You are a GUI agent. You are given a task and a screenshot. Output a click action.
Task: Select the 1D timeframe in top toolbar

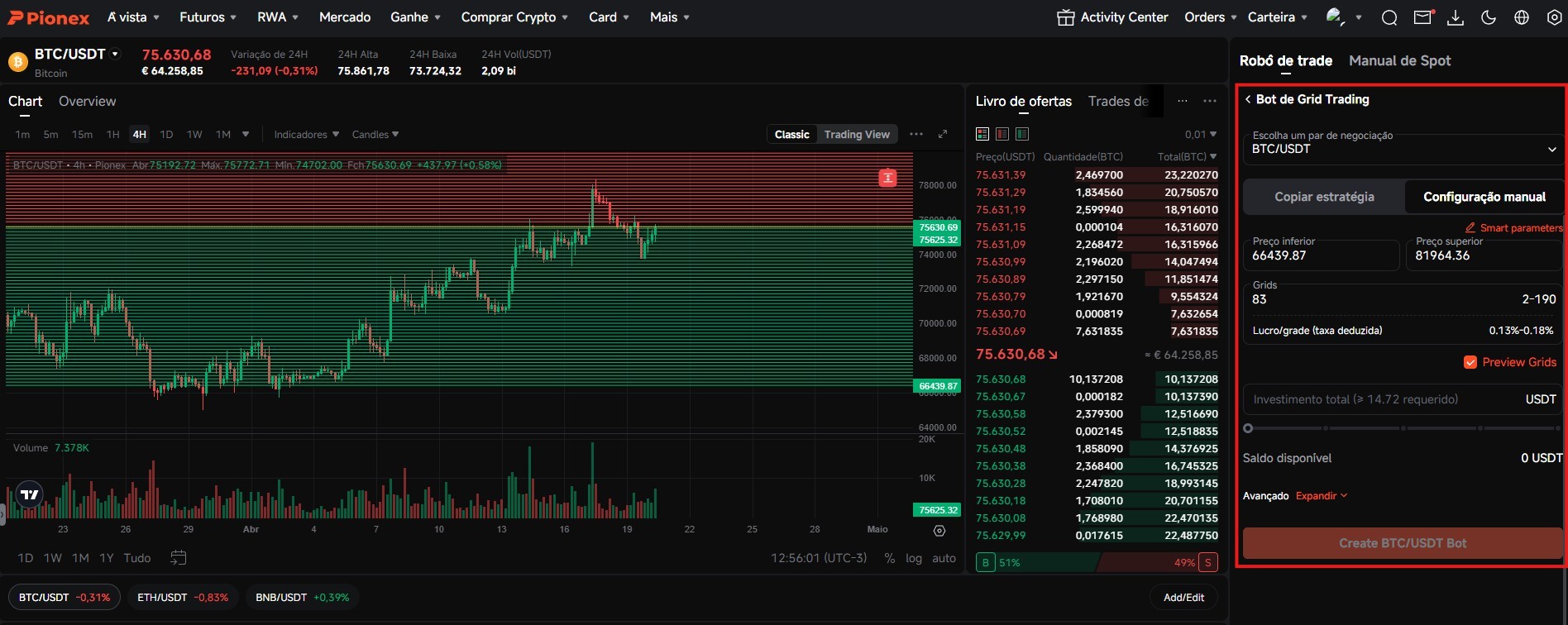point(166,135)
